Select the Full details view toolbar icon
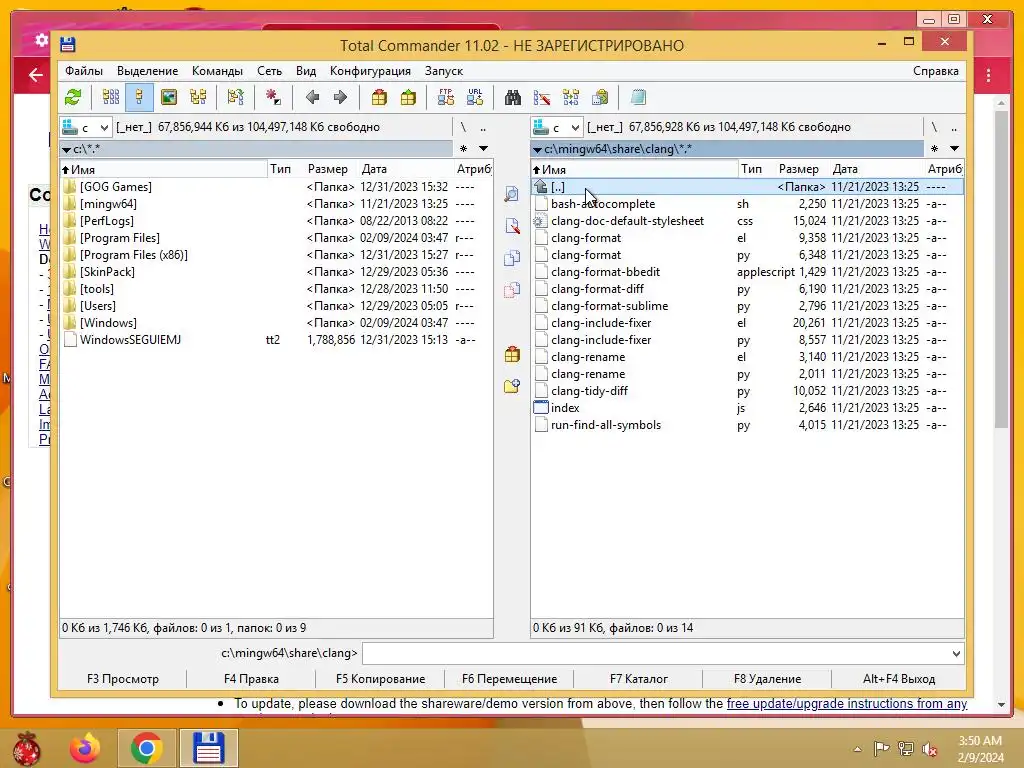This screenshot has width=1024, height=768. [x=139, y=97]
